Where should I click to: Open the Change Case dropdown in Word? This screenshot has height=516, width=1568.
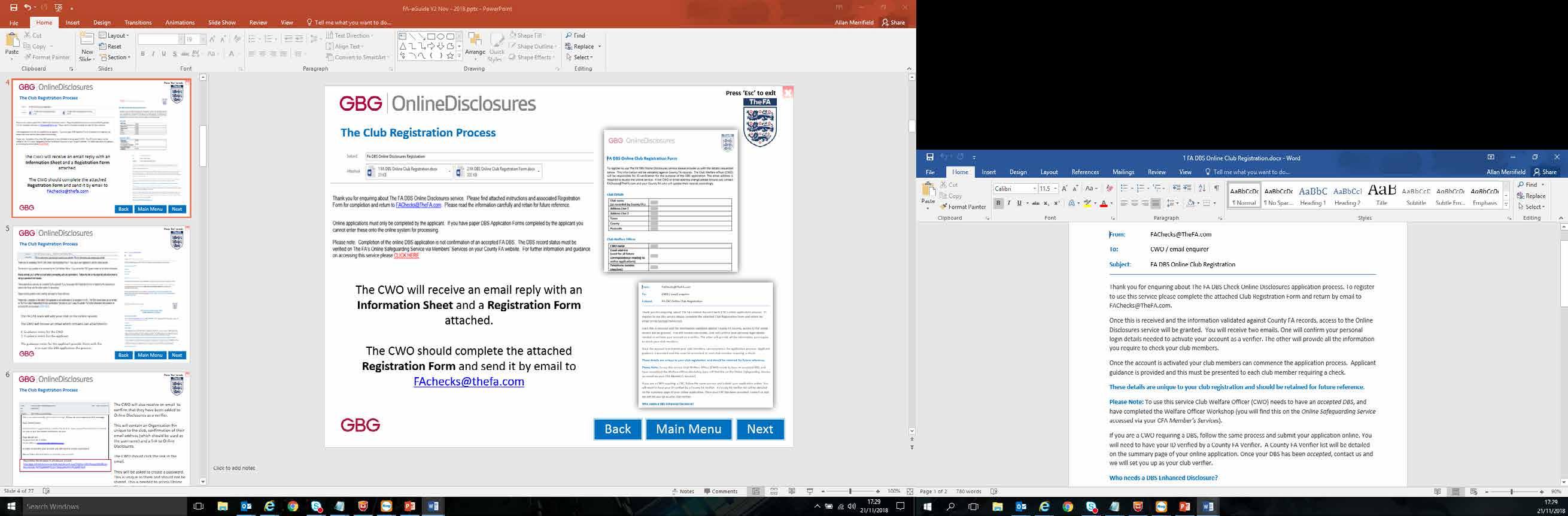click(1092, 189)
